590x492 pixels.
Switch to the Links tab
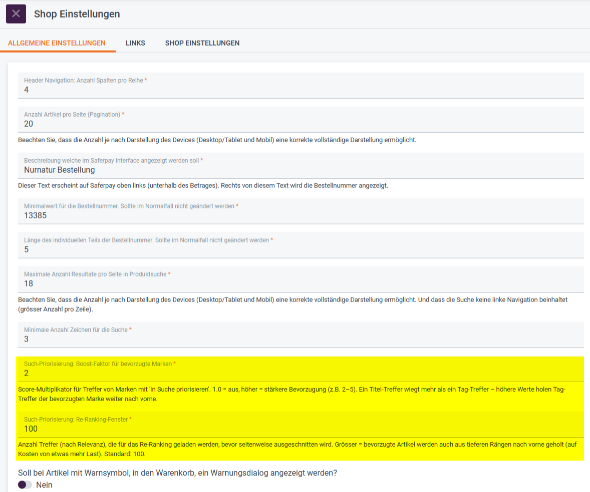tap(135, 43)
